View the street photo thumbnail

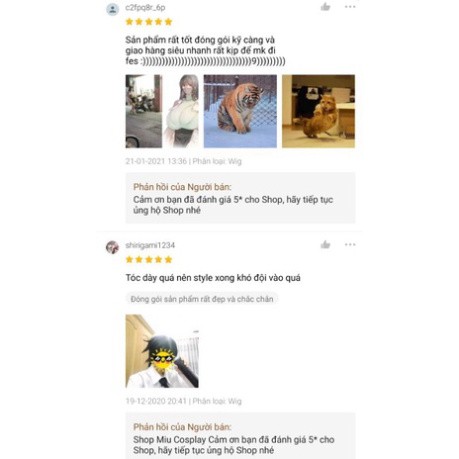[144, 111]
